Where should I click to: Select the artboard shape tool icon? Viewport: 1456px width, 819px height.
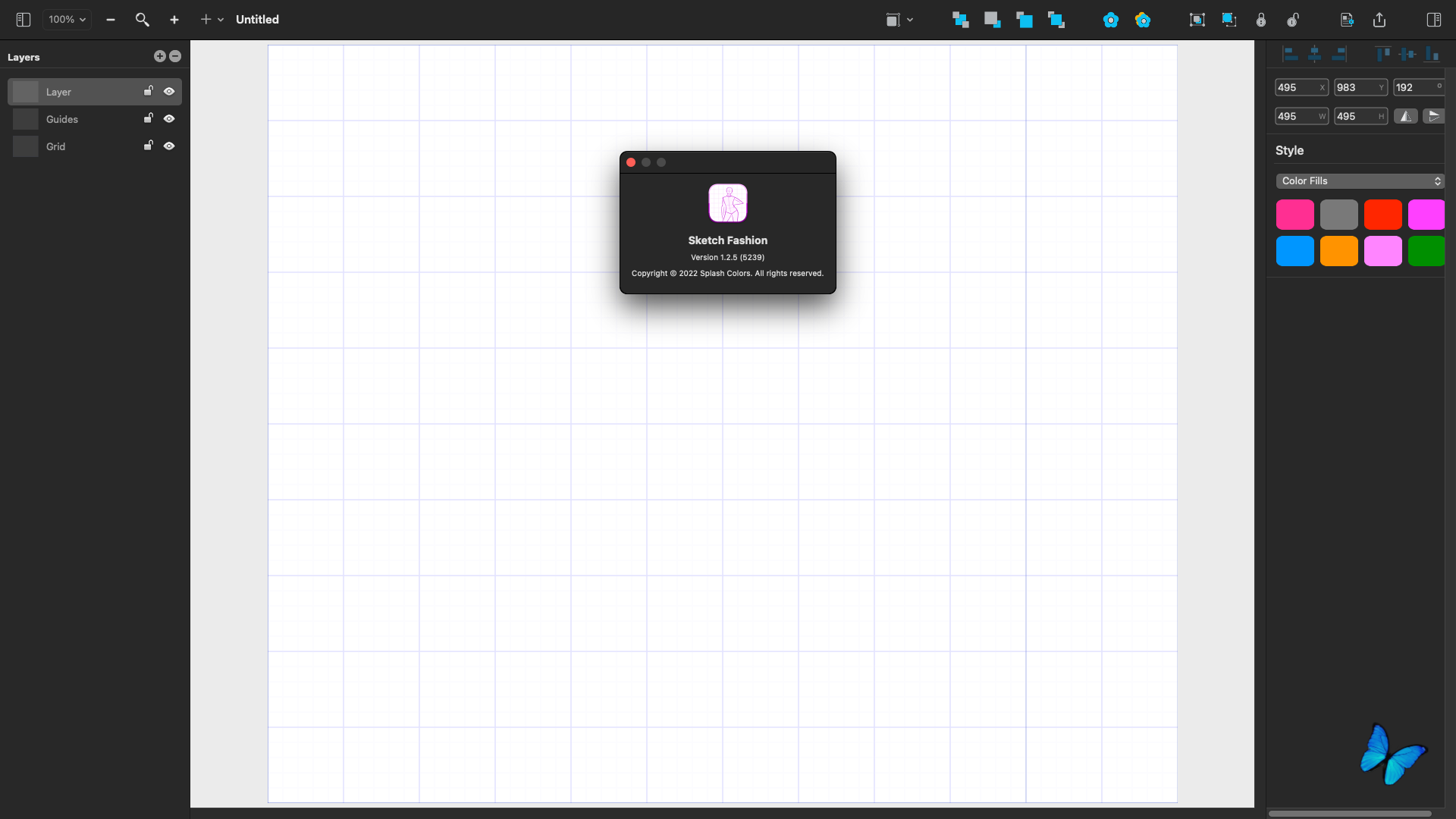893,20
